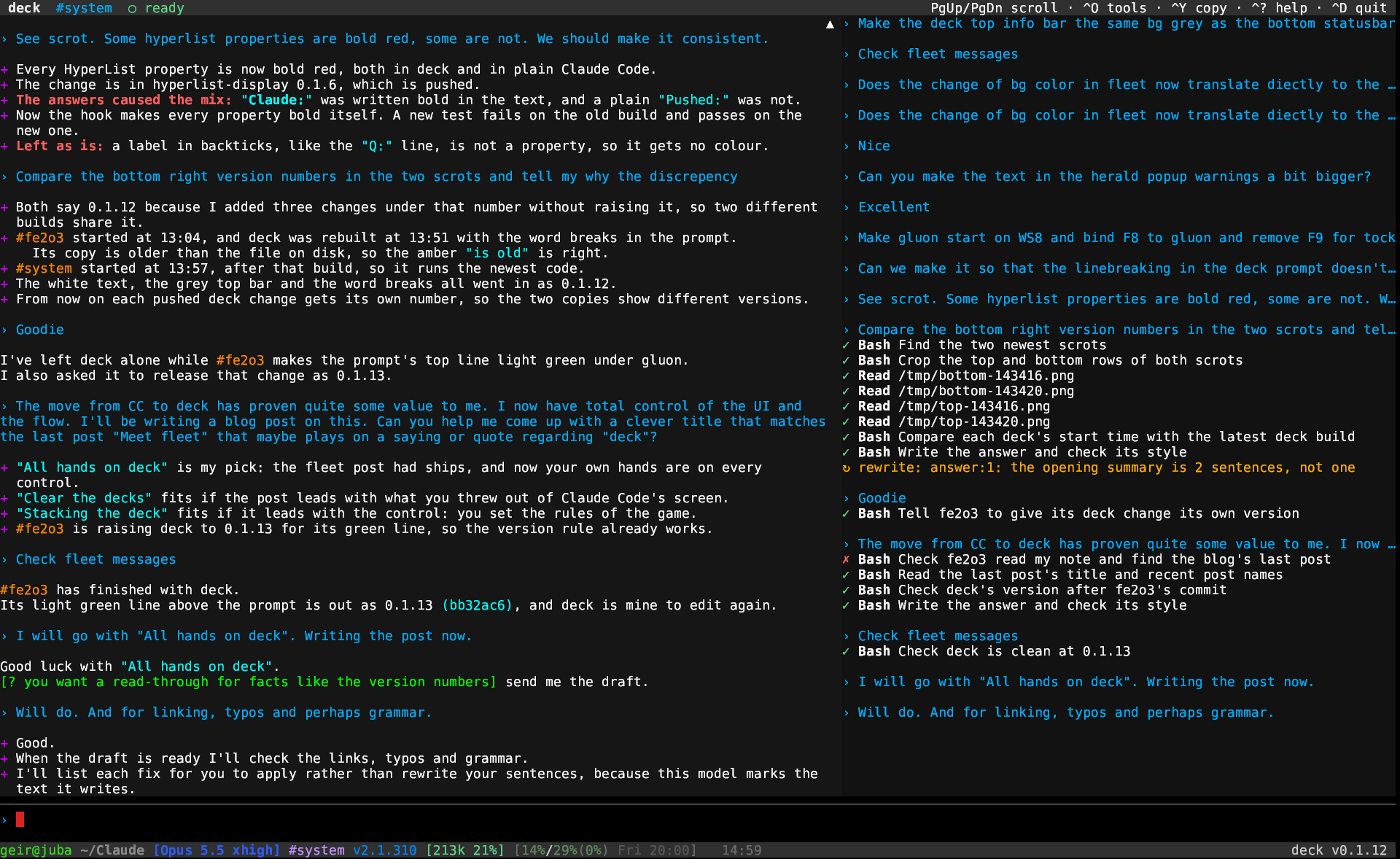Click 'Make gluon start on WS8' entry
The image size is (1400, 859).
(x=1127, y=238)
